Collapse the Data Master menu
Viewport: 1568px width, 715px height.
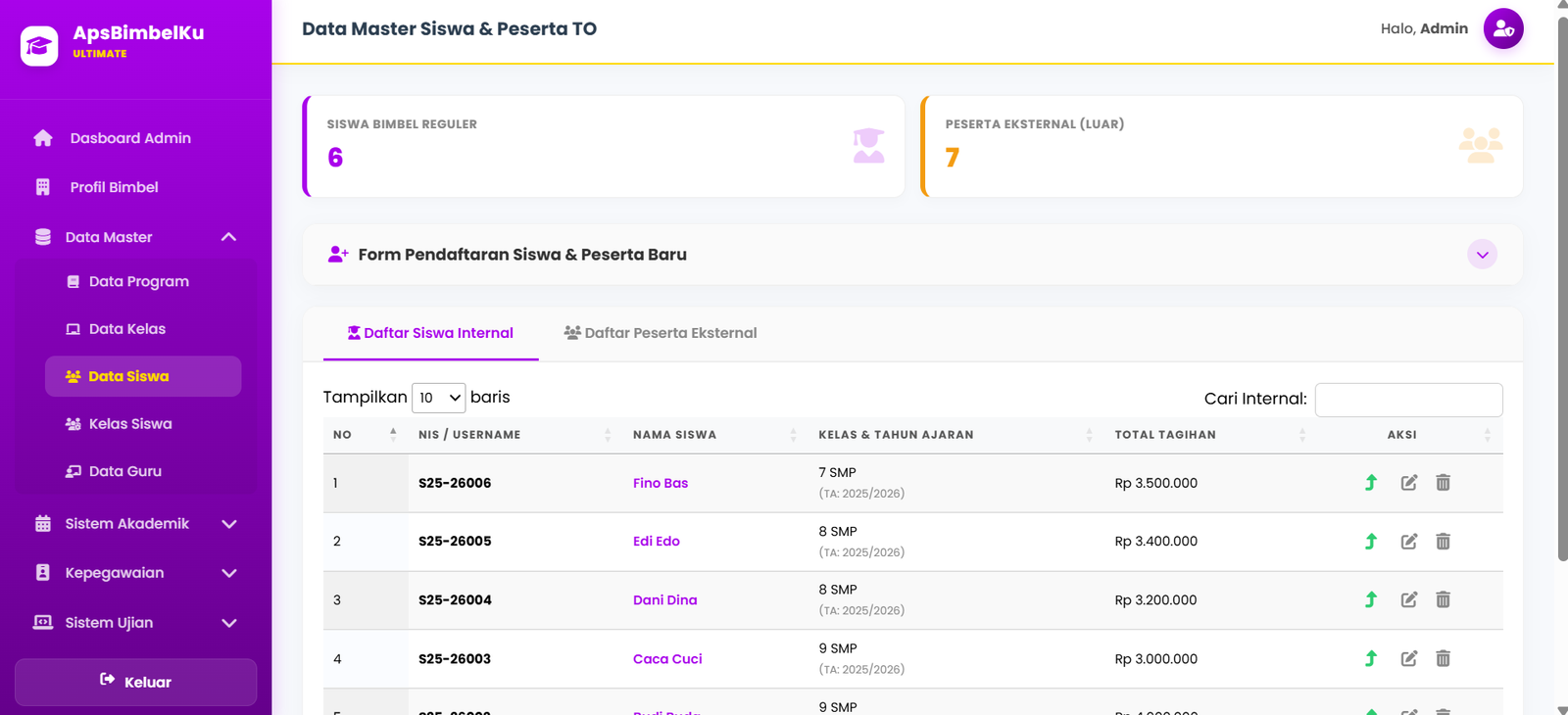pyautogui.click(x=135, y=237)
